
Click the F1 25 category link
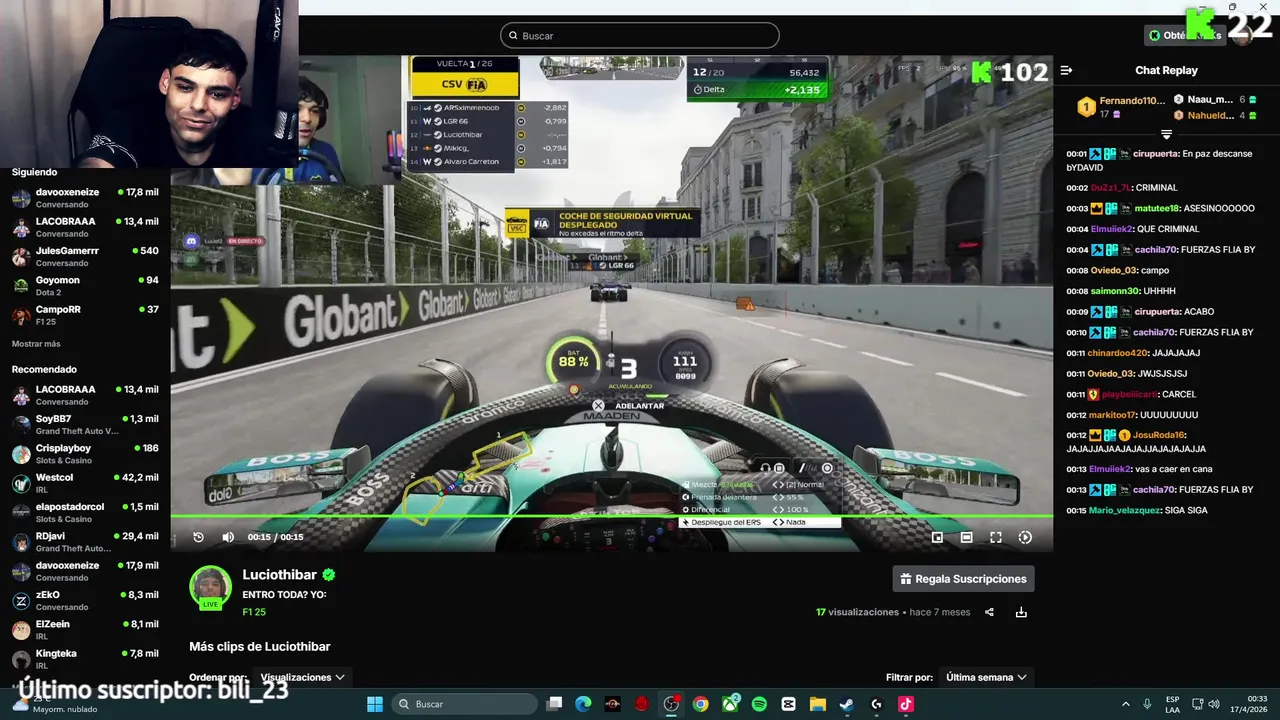[254, 612]
